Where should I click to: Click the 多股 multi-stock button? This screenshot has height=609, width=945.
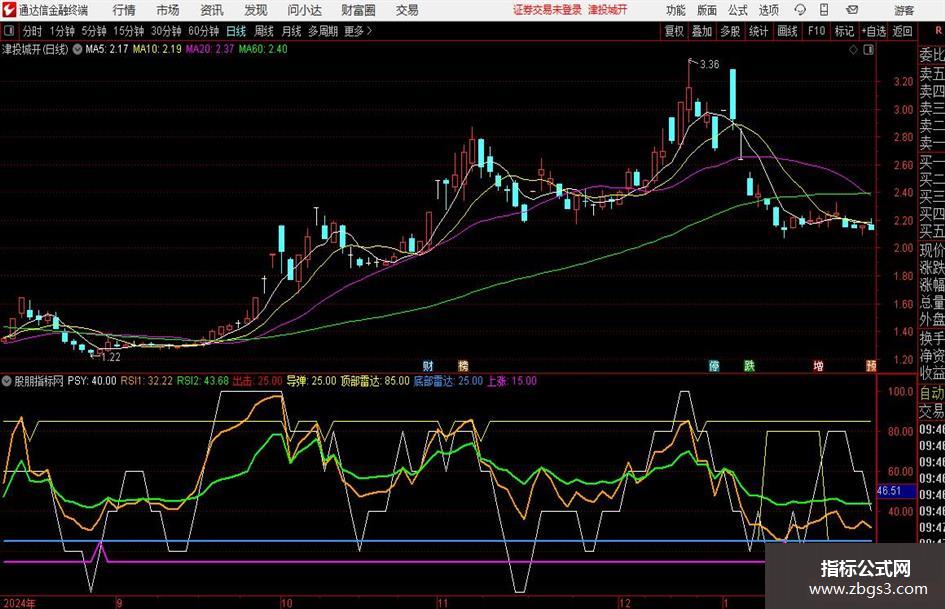point(730,31)
